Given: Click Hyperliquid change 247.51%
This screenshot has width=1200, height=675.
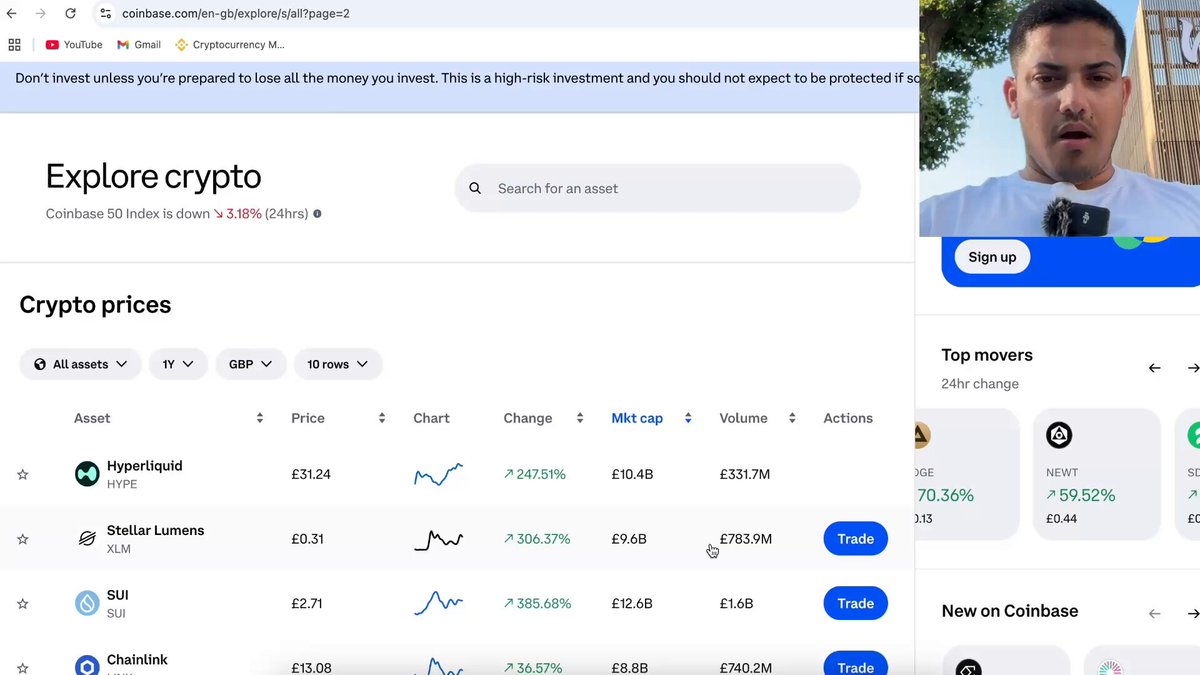Looking at the screenshot, I should (534, 474).
